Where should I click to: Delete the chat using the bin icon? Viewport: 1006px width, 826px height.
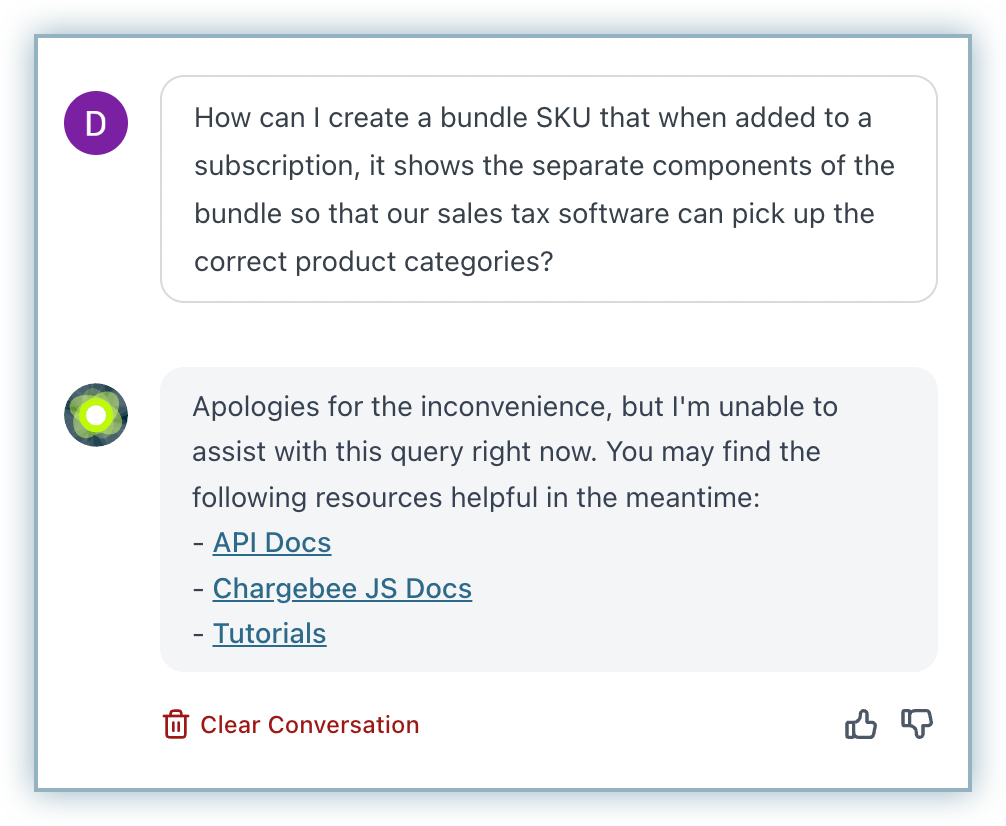pos(175,725)
